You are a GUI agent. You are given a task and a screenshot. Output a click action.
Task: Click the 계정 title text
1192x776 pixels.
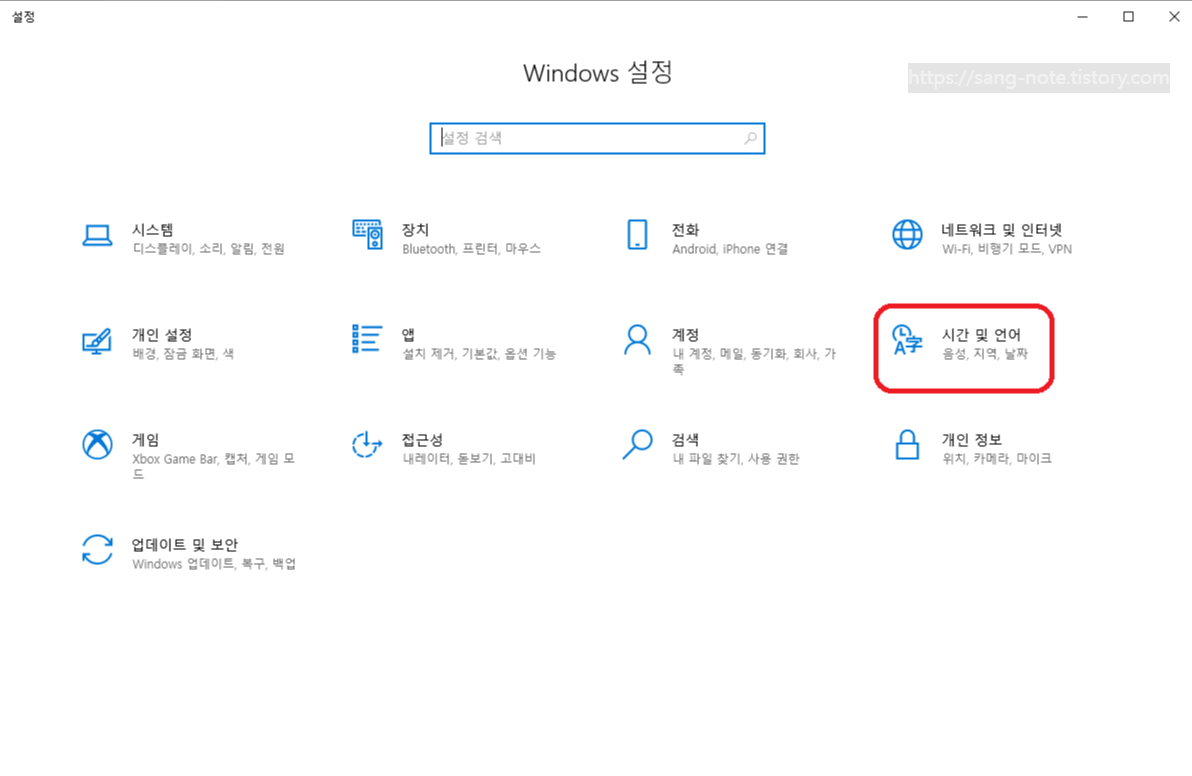tap(685, 334)
